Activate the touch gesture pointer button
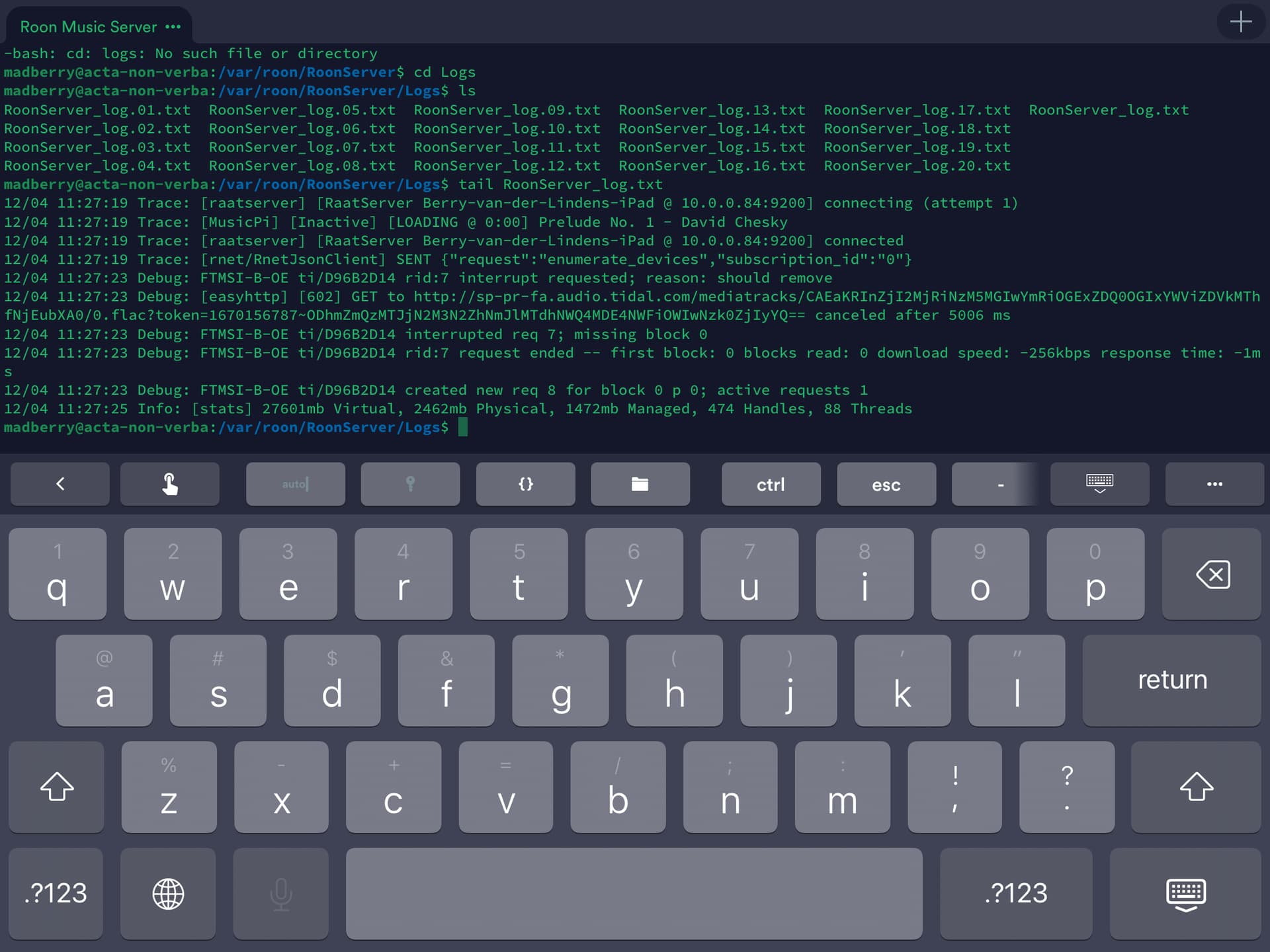The height and width of the screenshot is (952, 1270). [170, 485]
